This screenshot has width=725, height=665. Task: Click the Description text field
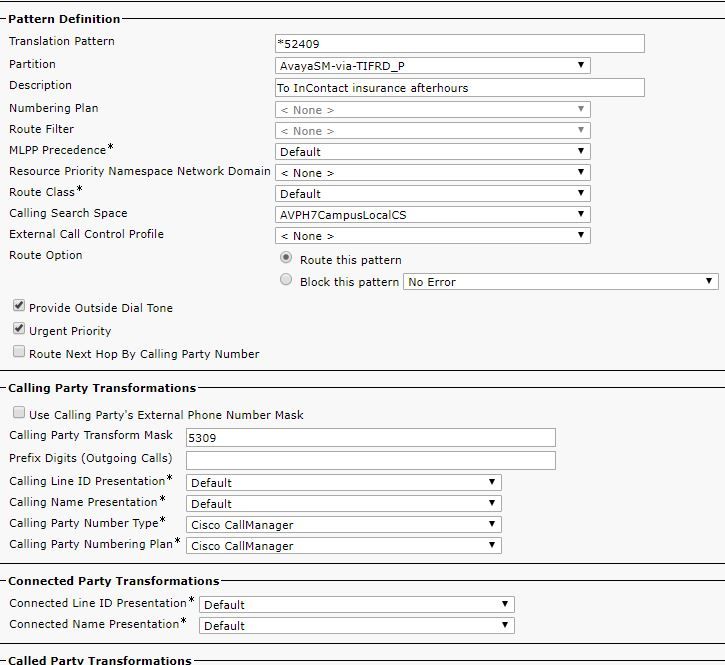click(x=459, y=87)
